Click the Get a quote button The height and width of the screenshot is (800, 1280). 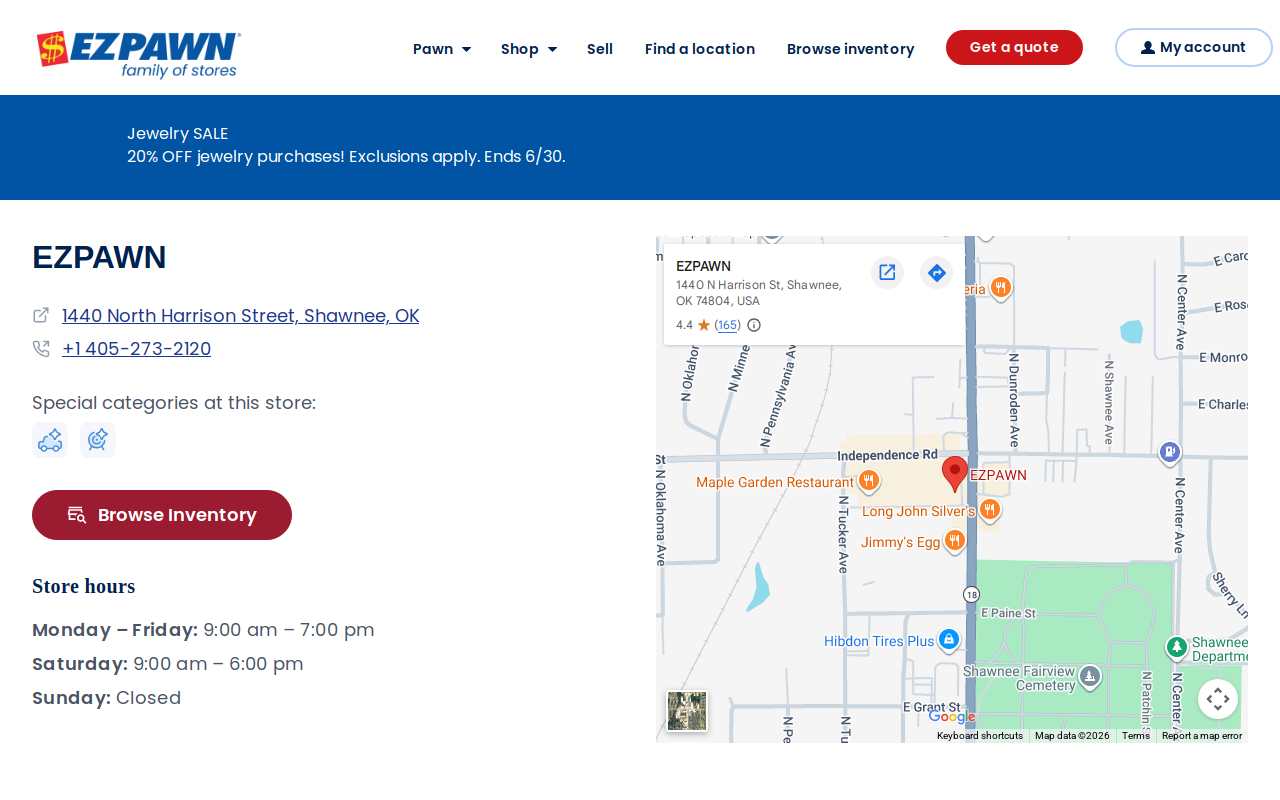tap(1014, 48)
